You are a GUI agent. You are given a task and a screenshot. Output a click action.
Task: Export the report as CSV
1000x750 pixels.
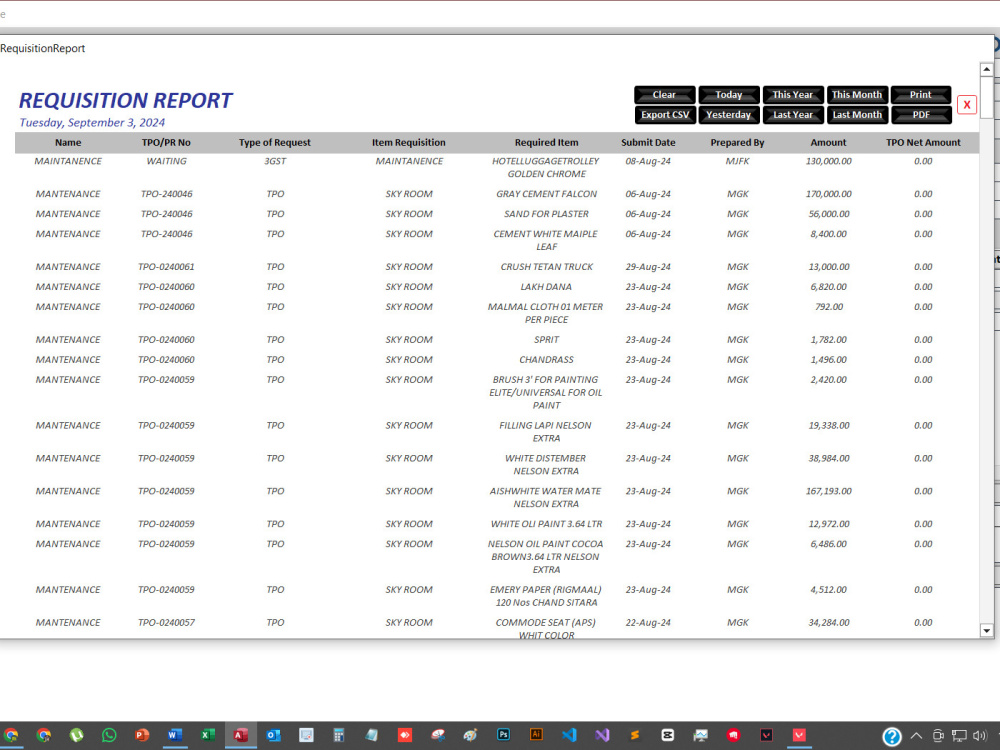pyautogui.click(x=665, y=114)
